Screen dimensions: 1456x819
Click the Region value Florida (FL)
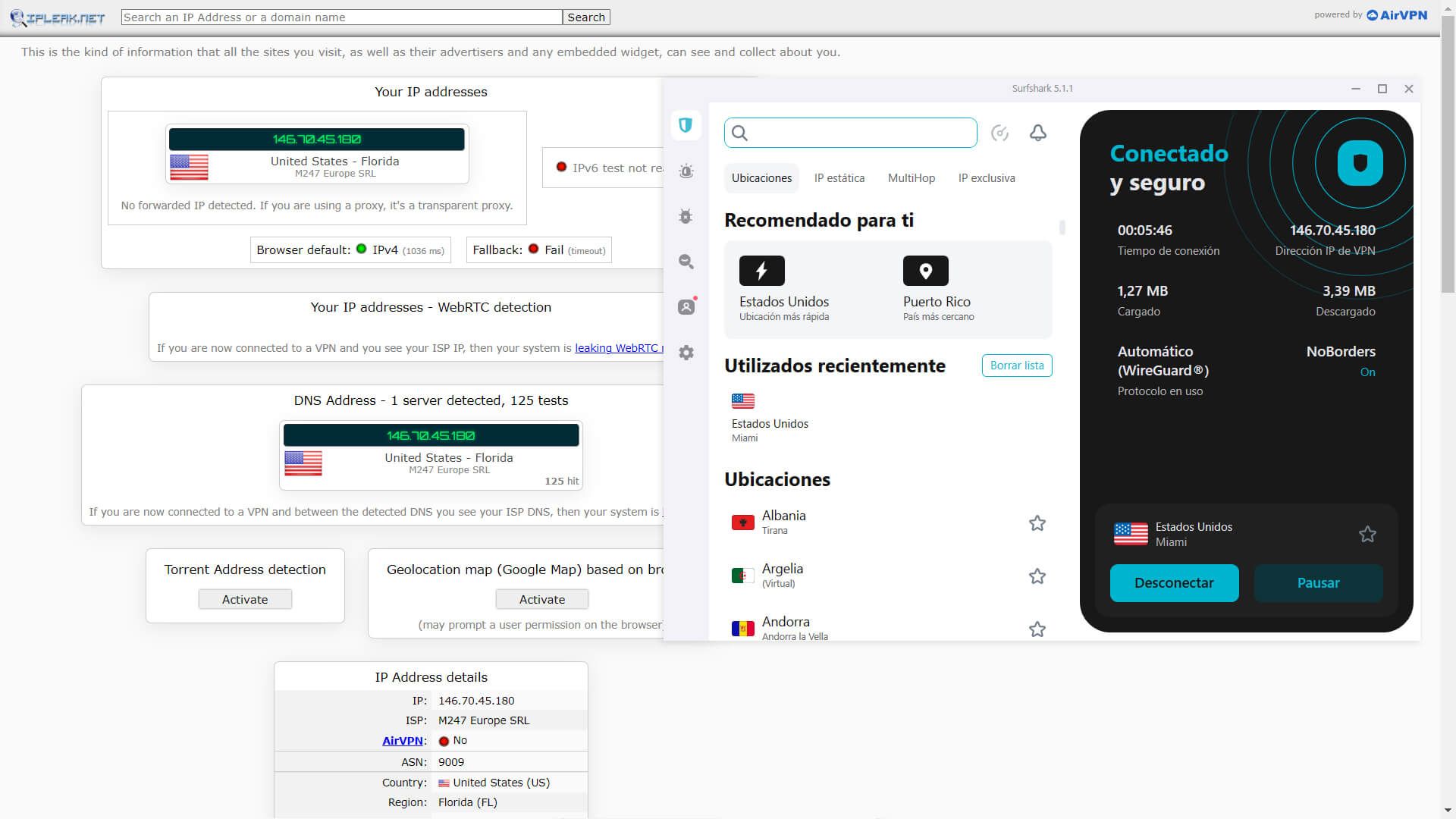point(468,802)
